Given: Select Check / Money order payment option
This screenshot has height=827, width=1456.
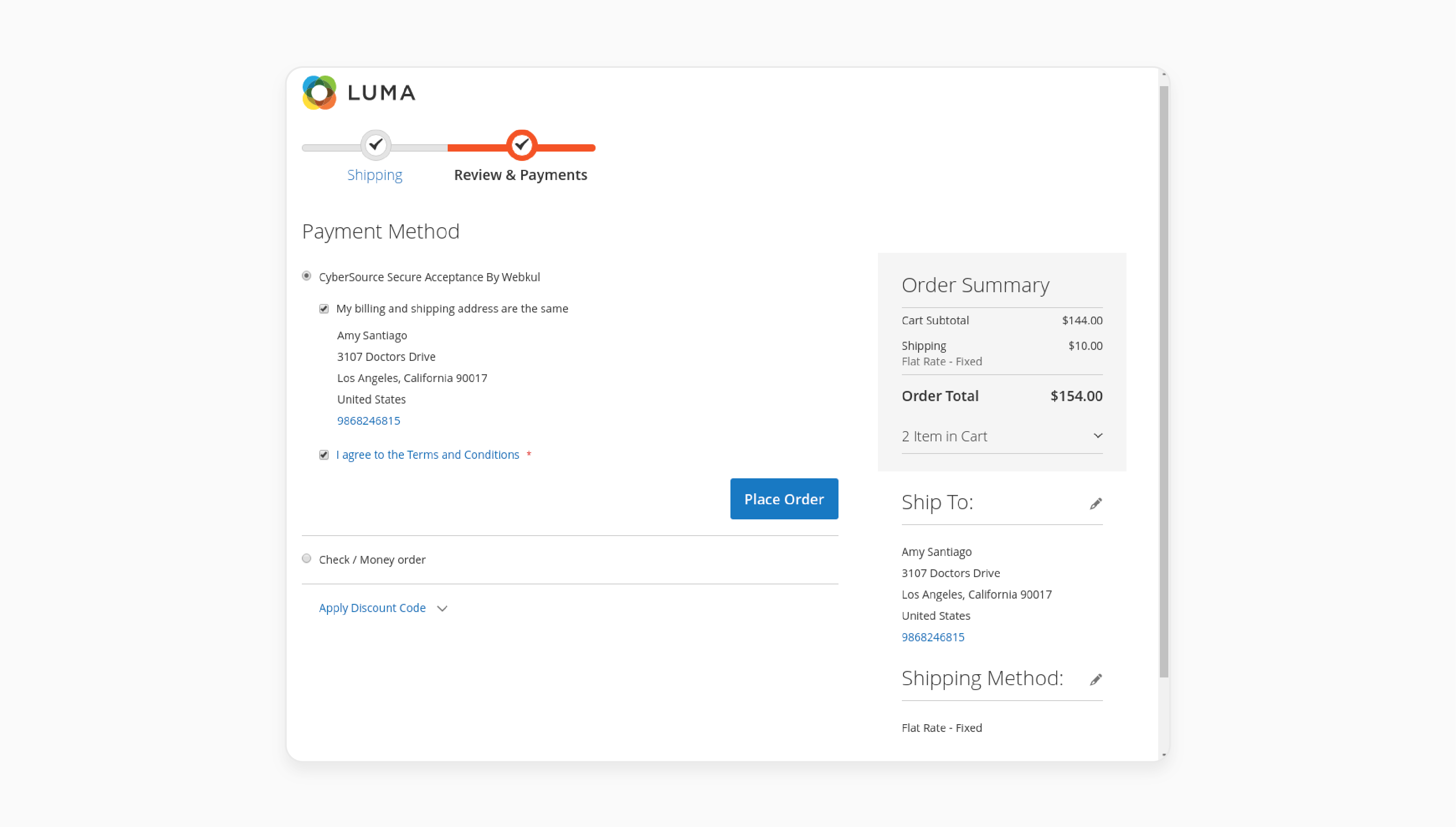Looking at the screenshot, I should pyautogui.click(x=307, y=558).
